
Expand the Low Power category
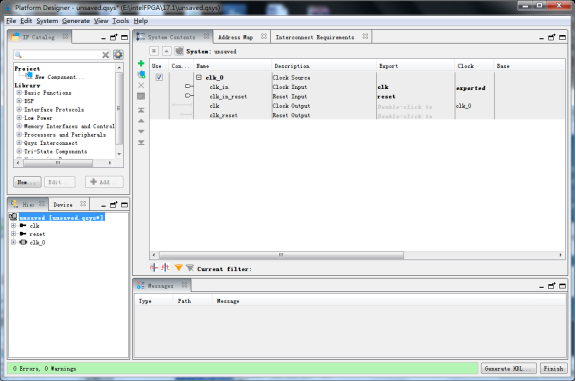(x=19, y=118)
